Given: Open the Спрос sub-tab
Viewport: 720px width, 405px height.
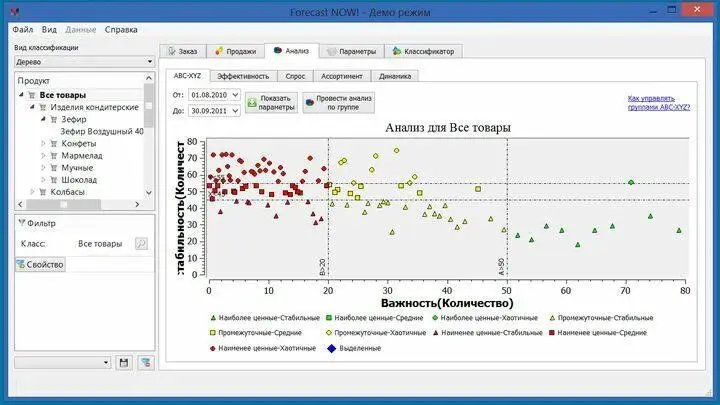Looking at the screenshot, I should 295,76.
